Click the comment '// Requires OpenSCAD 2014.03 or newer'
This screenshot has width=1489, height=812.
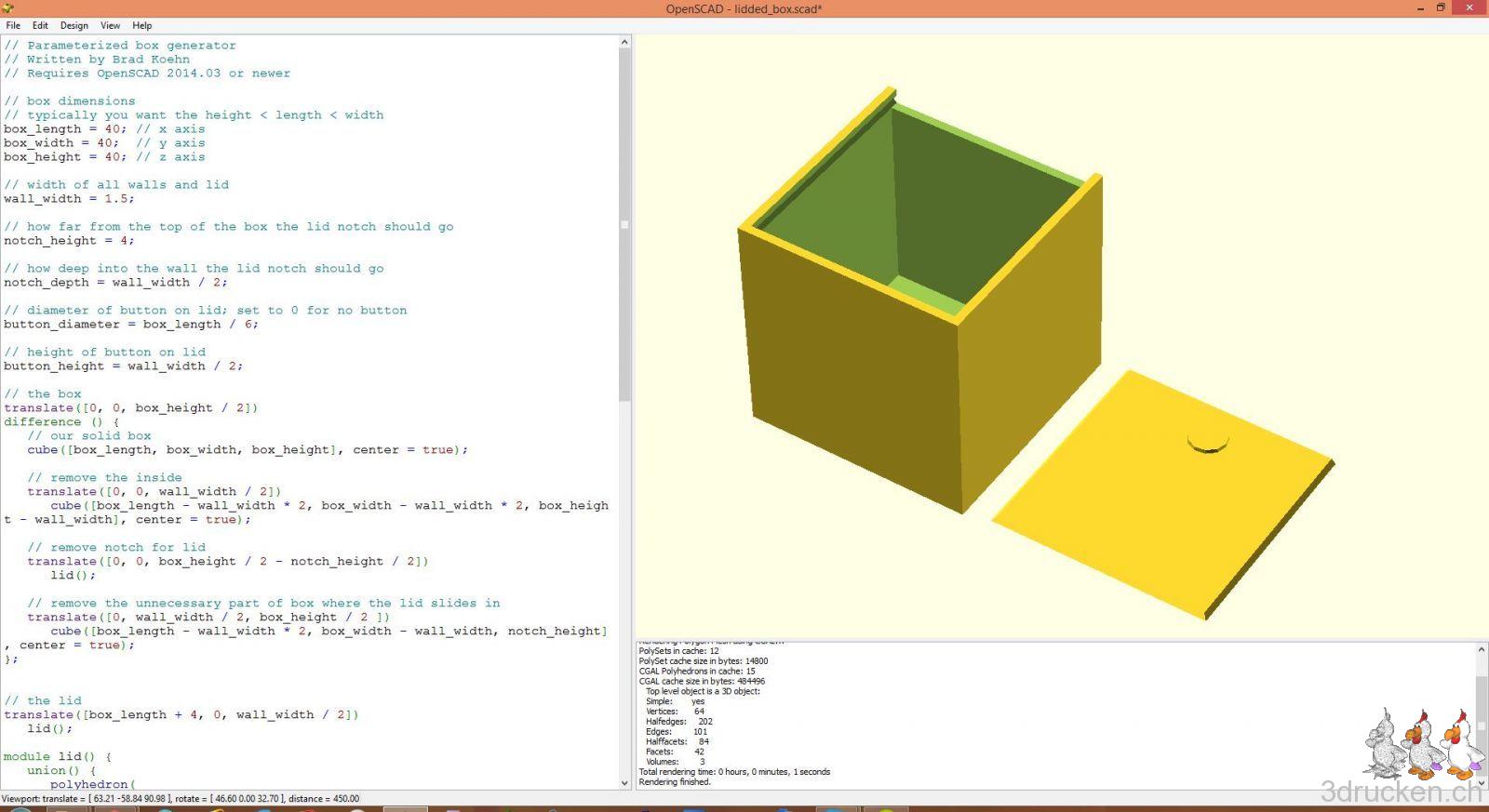tap(147, 73)
